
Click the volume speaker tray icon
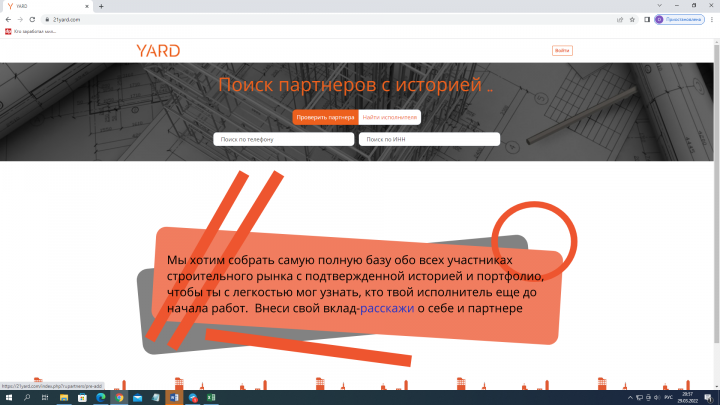tap(657, 398)
